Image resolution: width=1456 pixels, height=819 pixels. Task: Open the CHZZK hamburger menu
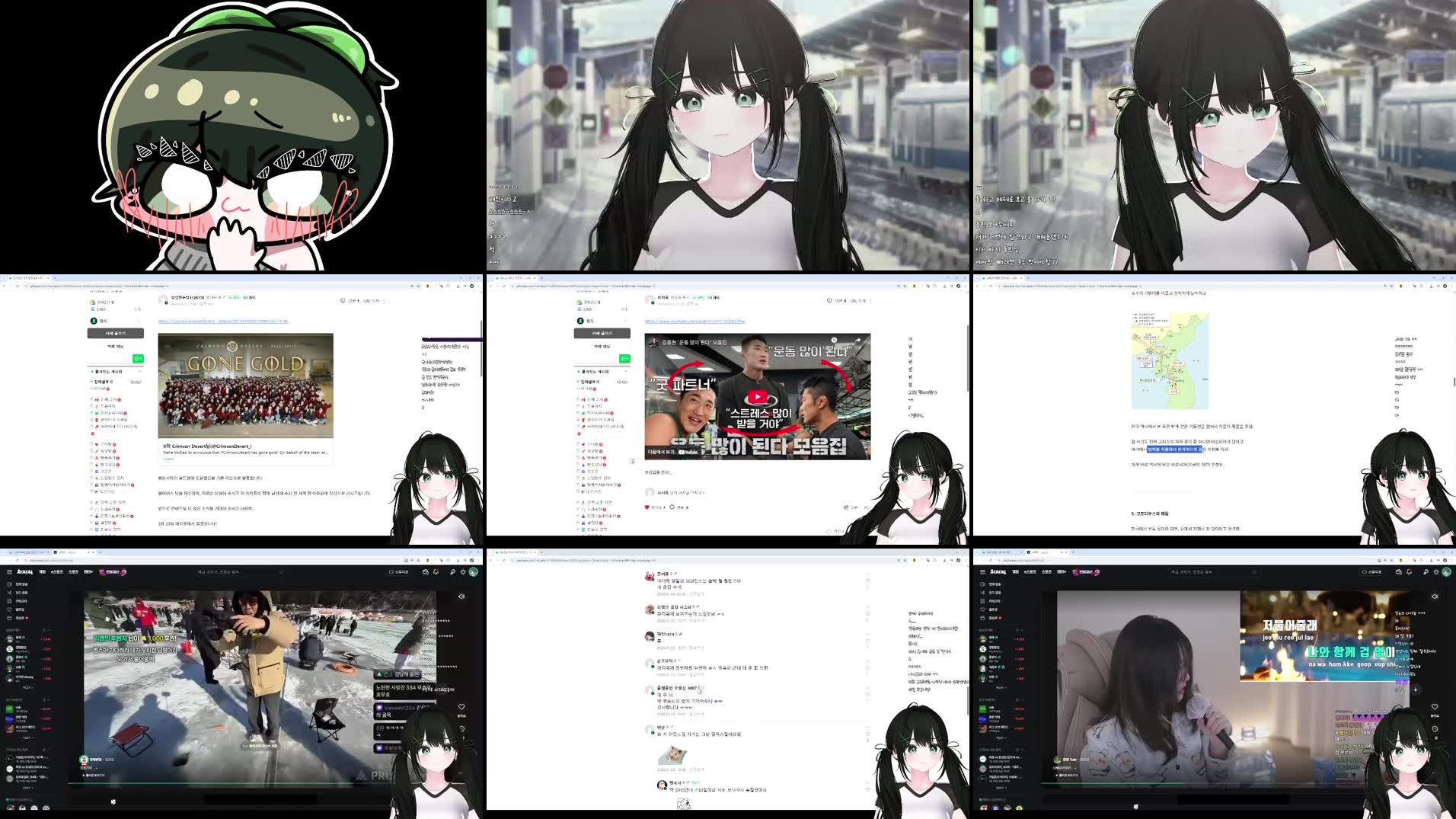coord(9,572)
